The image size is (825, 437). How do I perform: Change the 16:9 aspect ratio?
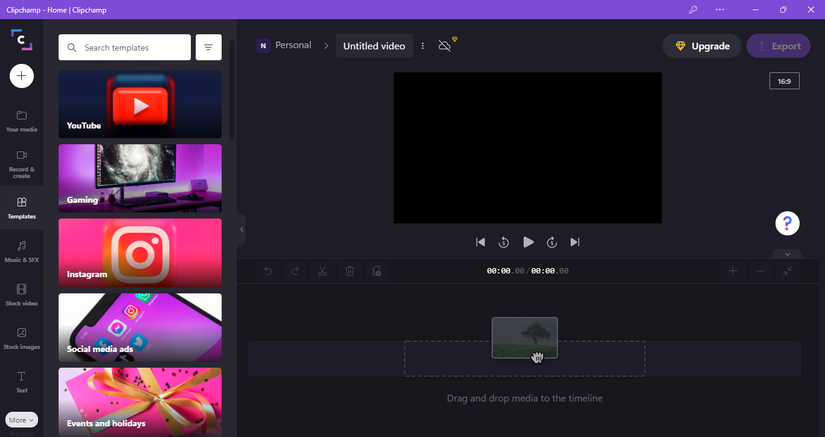coord(784,81)
